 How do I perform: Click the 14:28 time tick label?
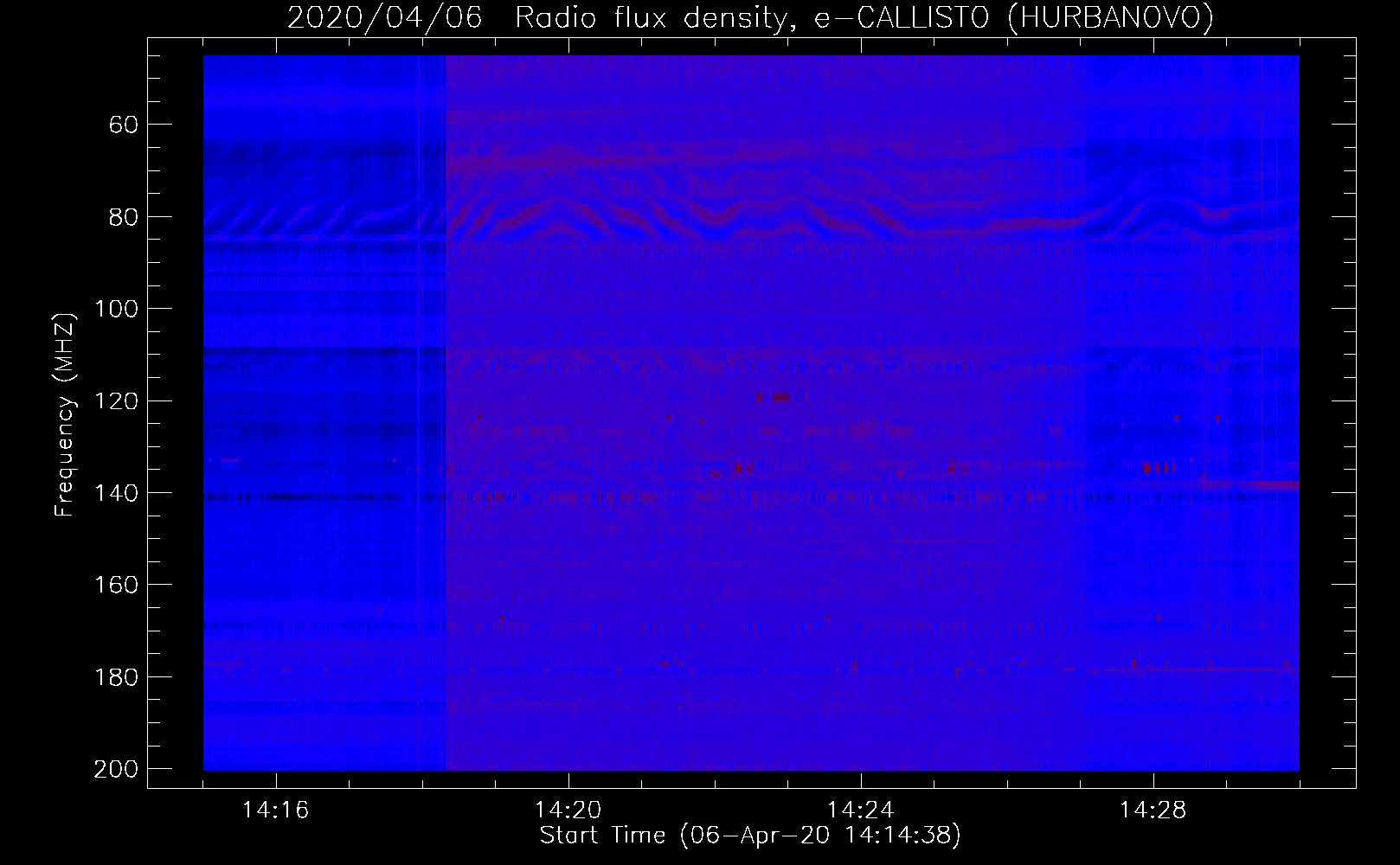coord(1153,811)
